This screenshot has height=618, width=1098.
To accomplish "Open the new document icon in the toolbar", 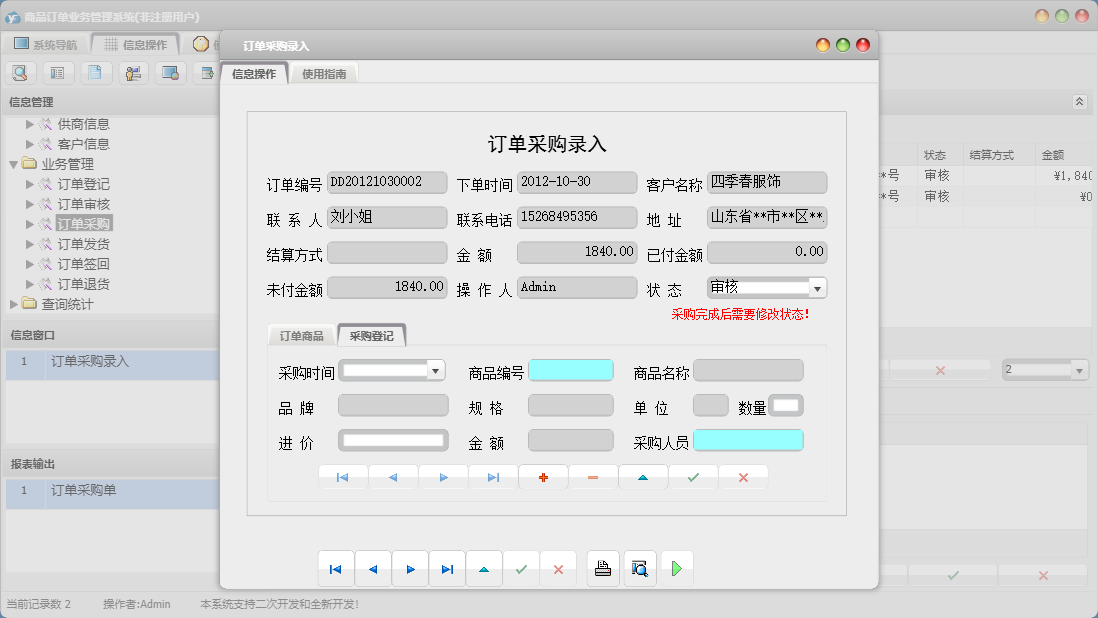I will coord(96,72).
